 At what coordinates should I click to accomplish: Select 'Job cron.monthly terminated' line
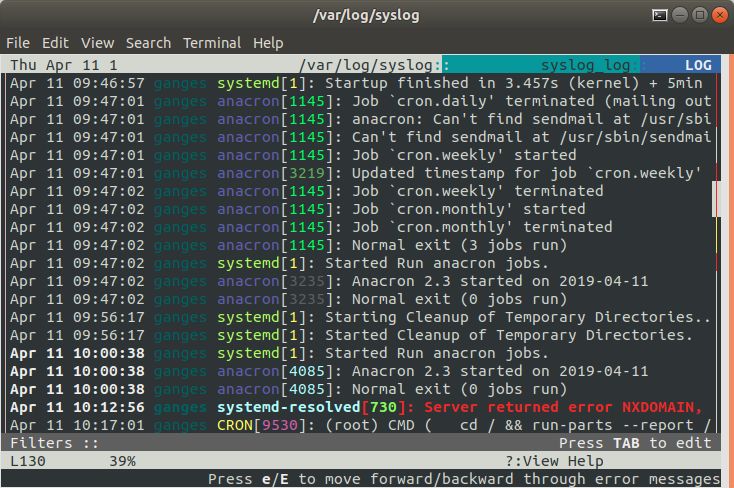(x=311, y=227)
